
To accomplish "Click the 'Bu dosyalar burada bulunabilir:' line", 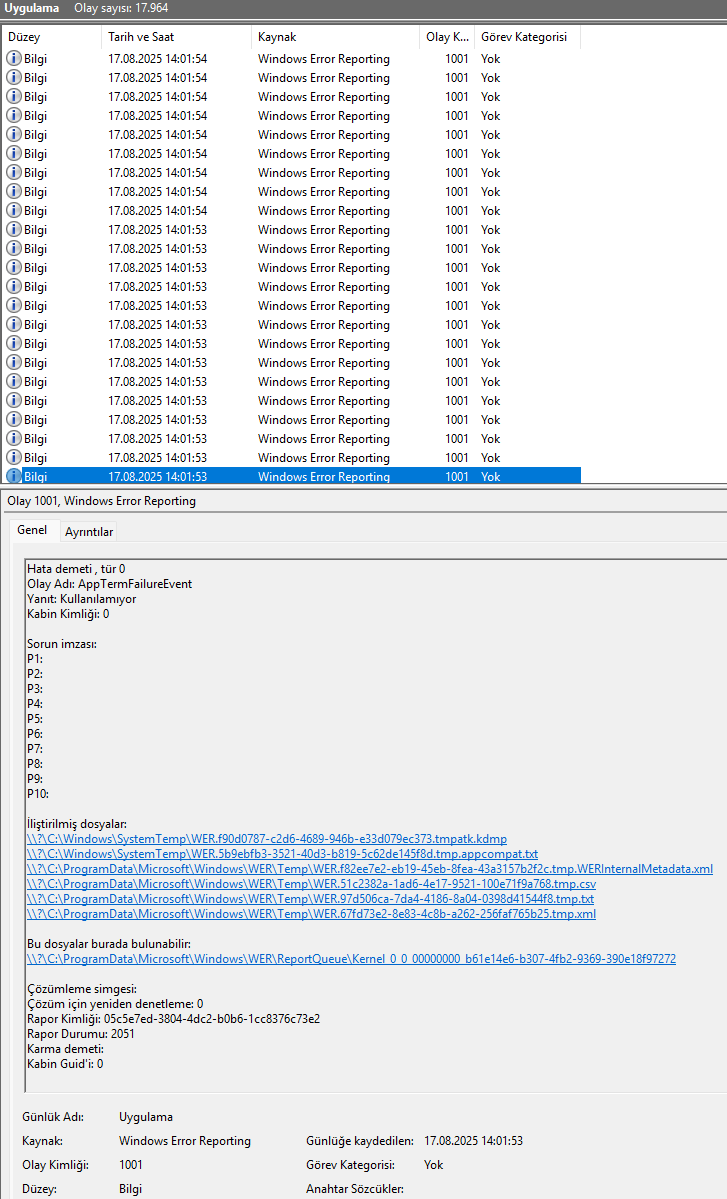I will 109,944.
